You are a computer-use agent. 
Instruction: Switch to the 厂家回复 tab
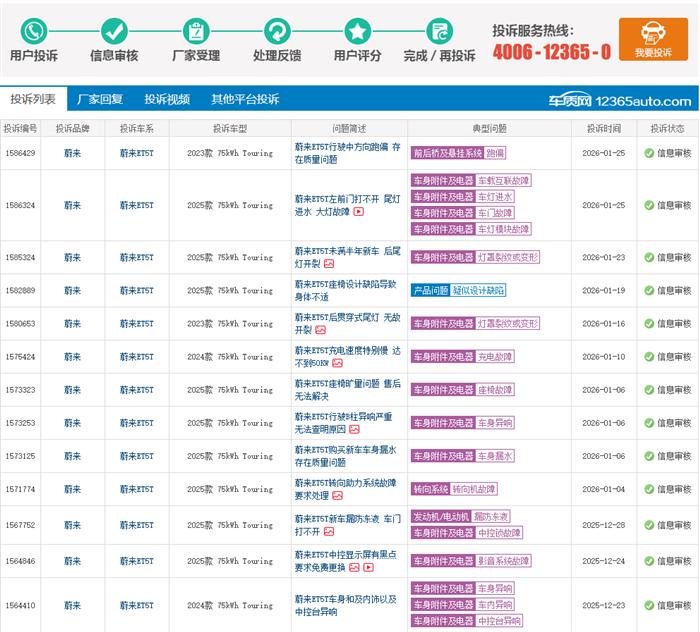[x=100, y=99]
